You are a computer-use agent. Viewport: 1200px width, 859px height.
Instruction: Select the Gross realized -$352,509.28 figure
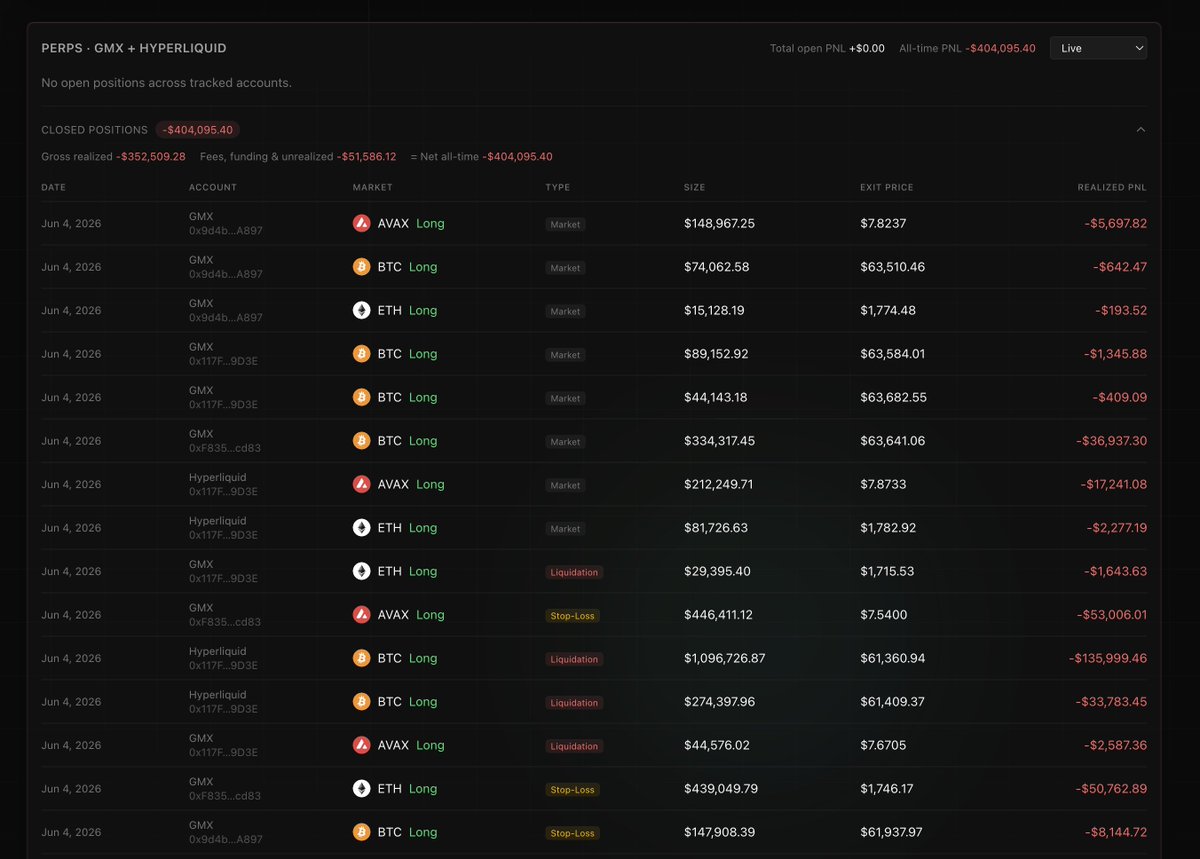point(151,157)
